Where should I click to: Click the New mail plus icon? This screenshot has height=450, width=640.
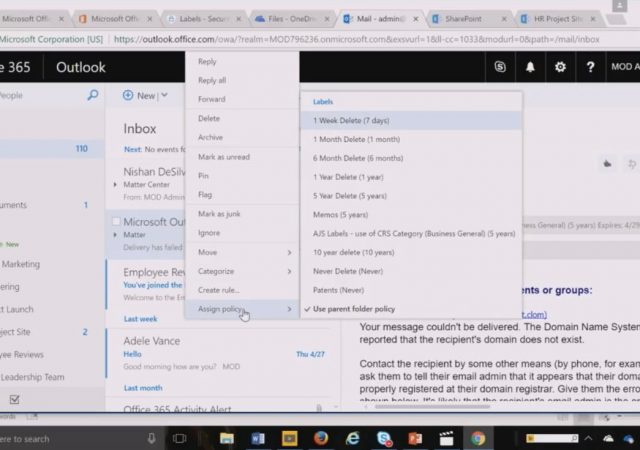coord(128,95)
